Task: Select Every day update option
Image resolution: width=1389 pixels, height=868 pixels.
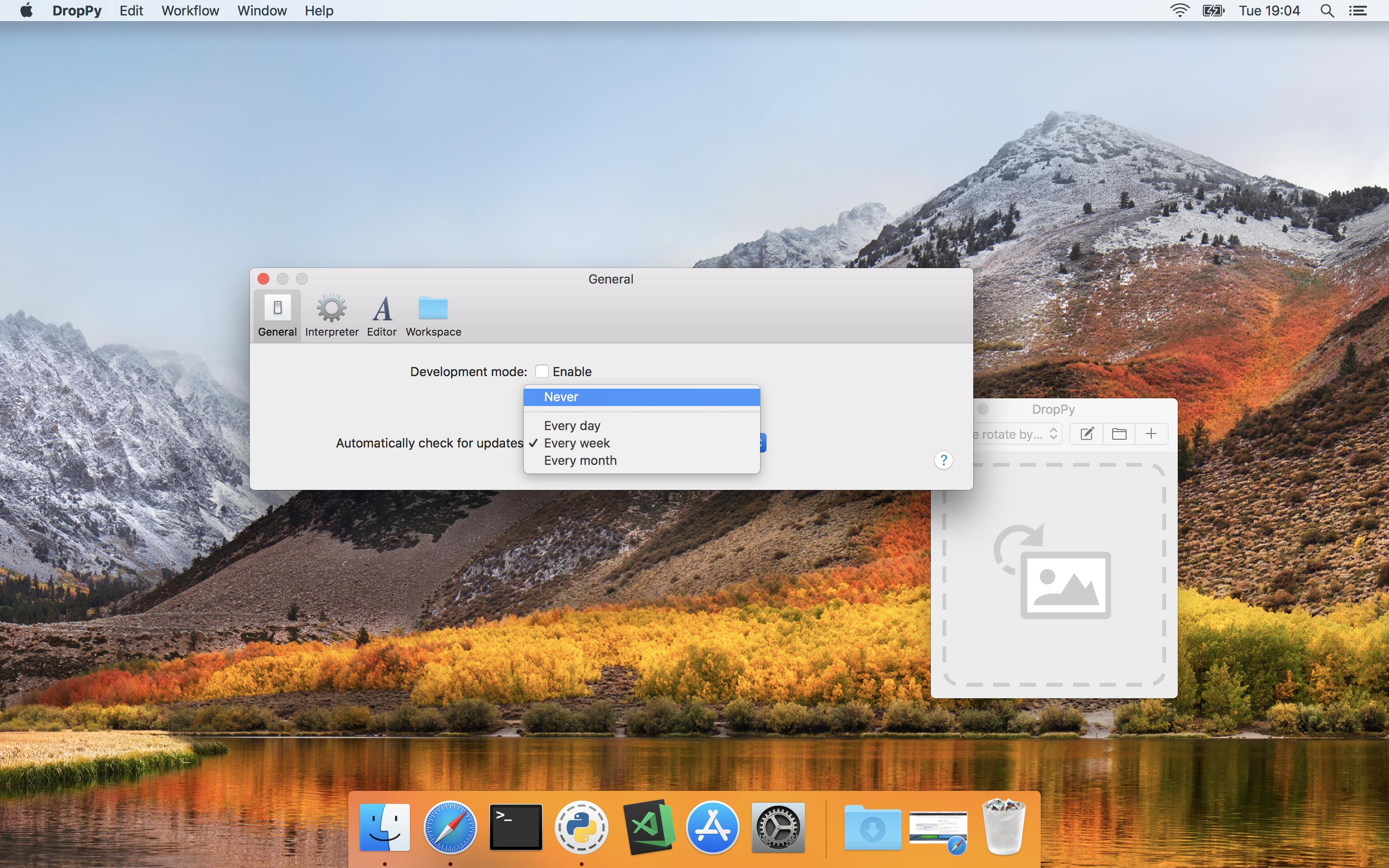Action: tap(572, 425)
